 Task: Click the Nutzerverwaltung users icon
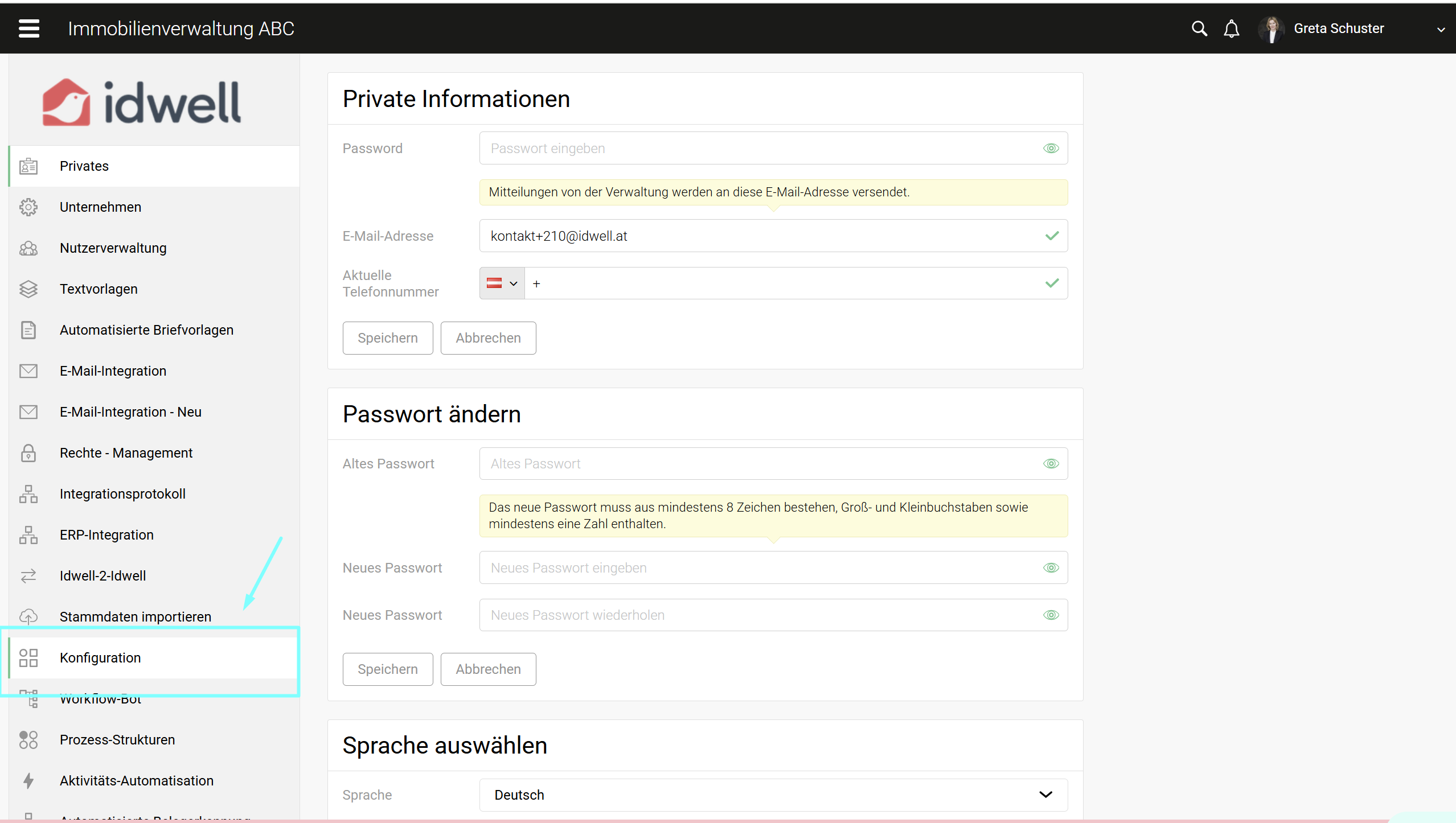coord(28,248)
